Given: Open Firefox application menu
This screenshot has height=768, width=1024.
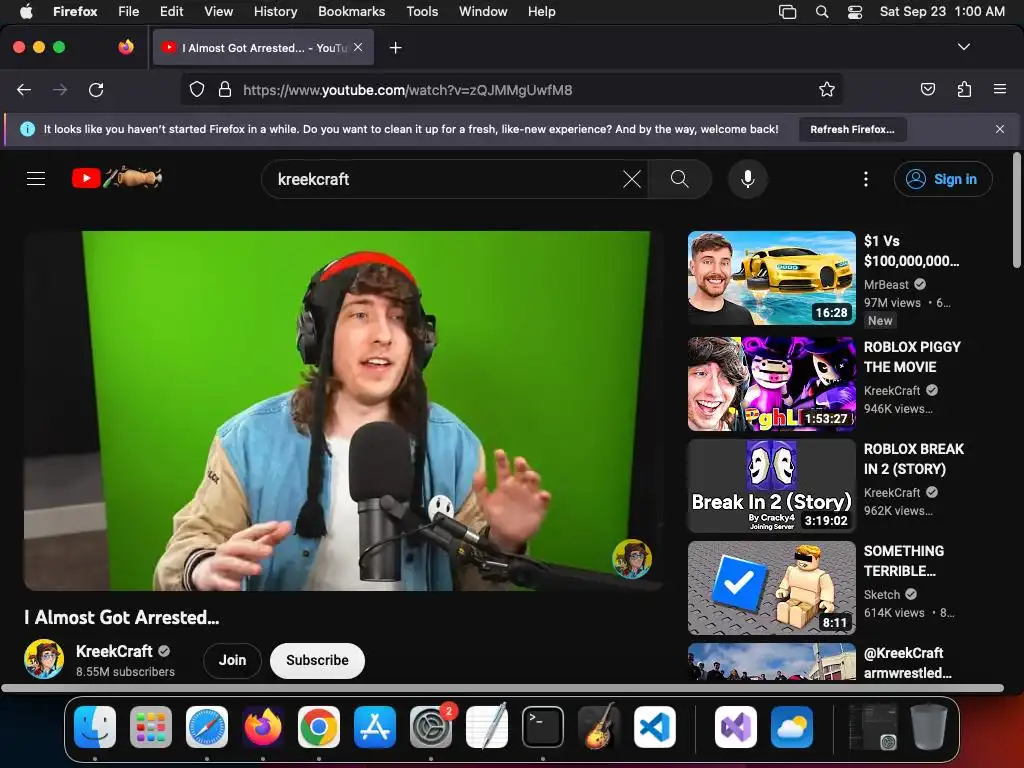Looking at the screenshot, I should [x=999, y=89].
